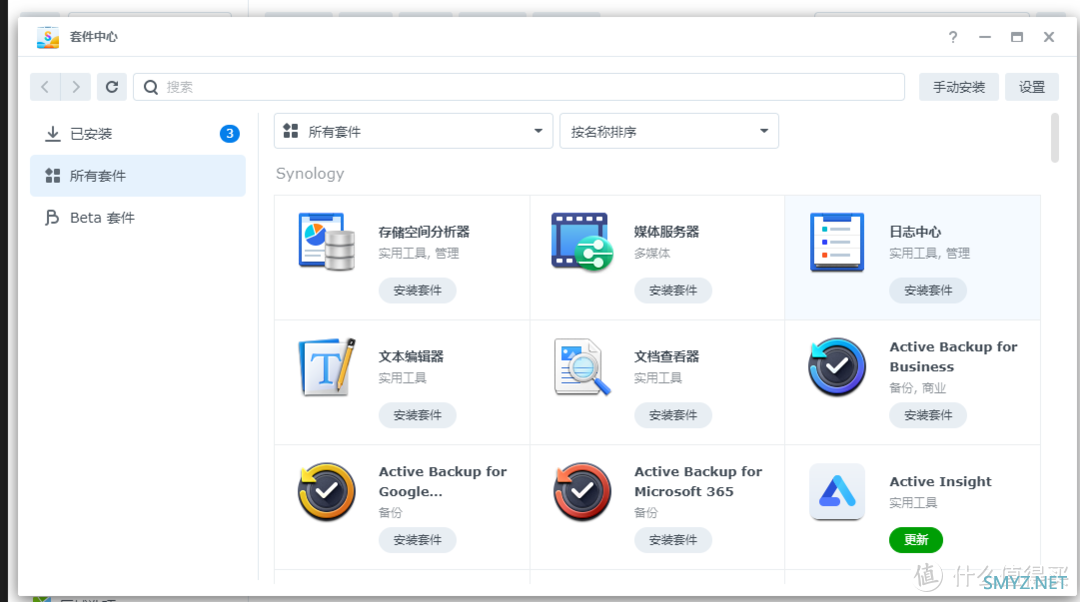Click the Package Center logo icon in title bar
This screenshot has width=1080, height=602.
point(48,37)
